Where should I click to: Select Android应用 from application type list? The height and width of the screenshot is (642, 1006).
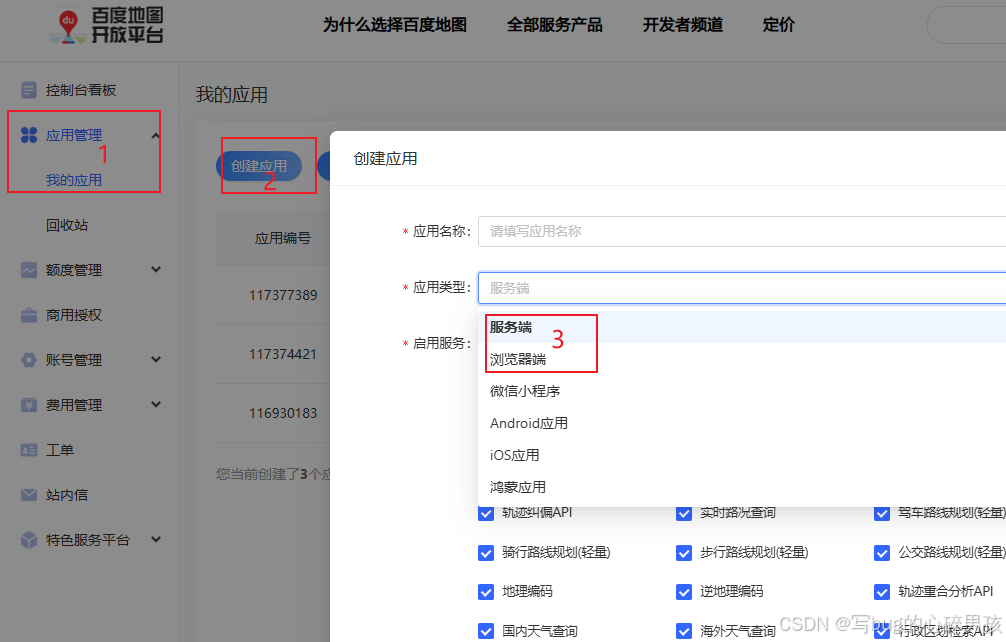click(x=742, y=423)
